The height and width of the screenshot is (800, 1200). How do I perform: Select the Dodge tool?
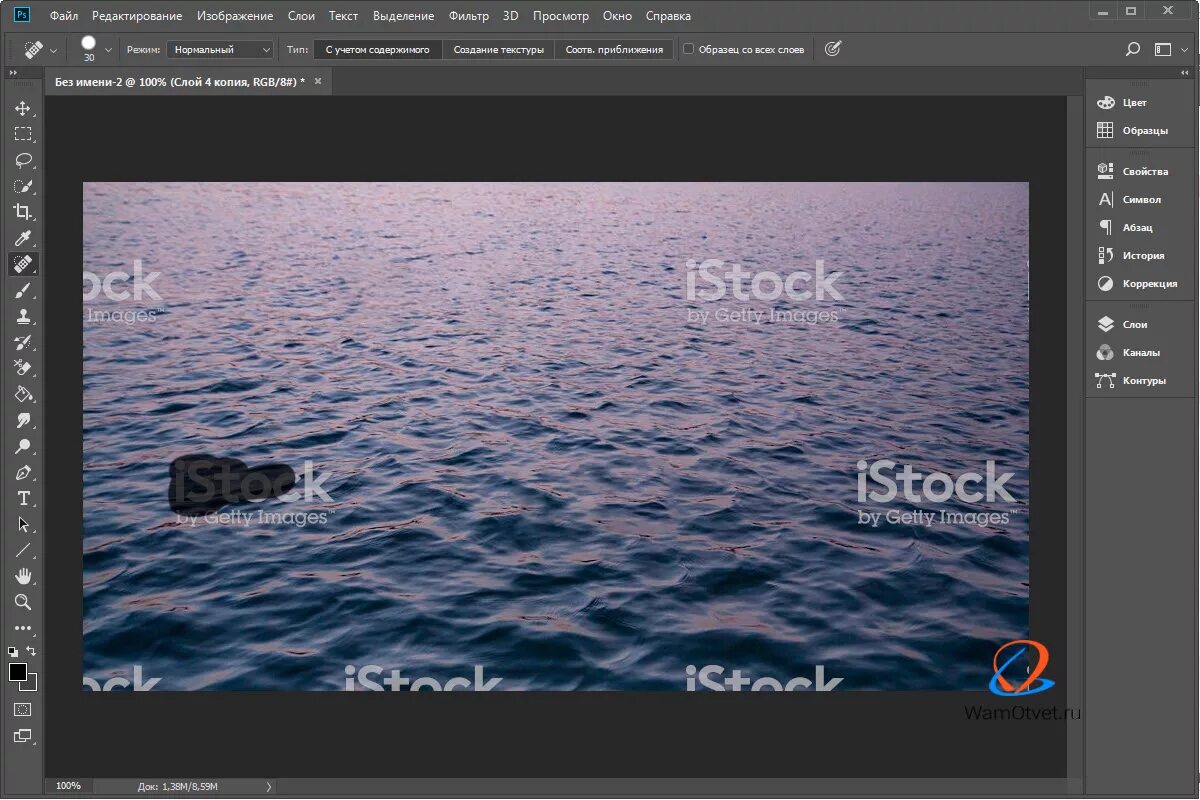pos(23,446)
